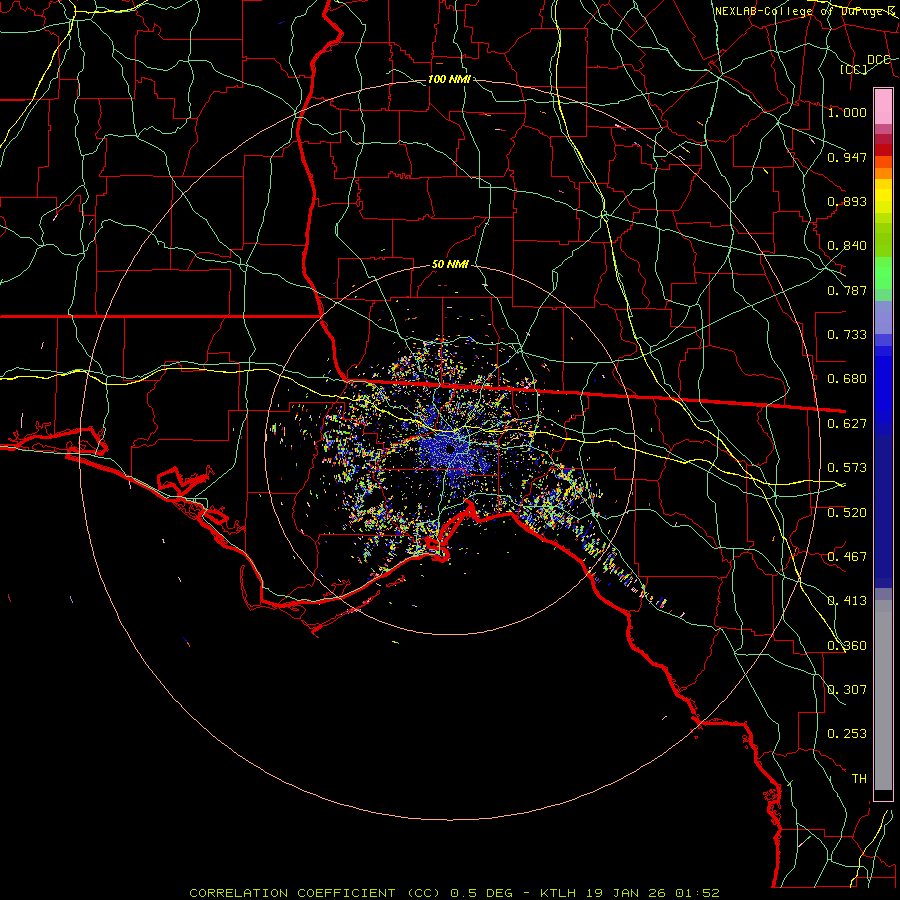Click the 0.787 scale value
This screenshot has width=900, height=900.
pyautogui.click(x=847, y=290)
